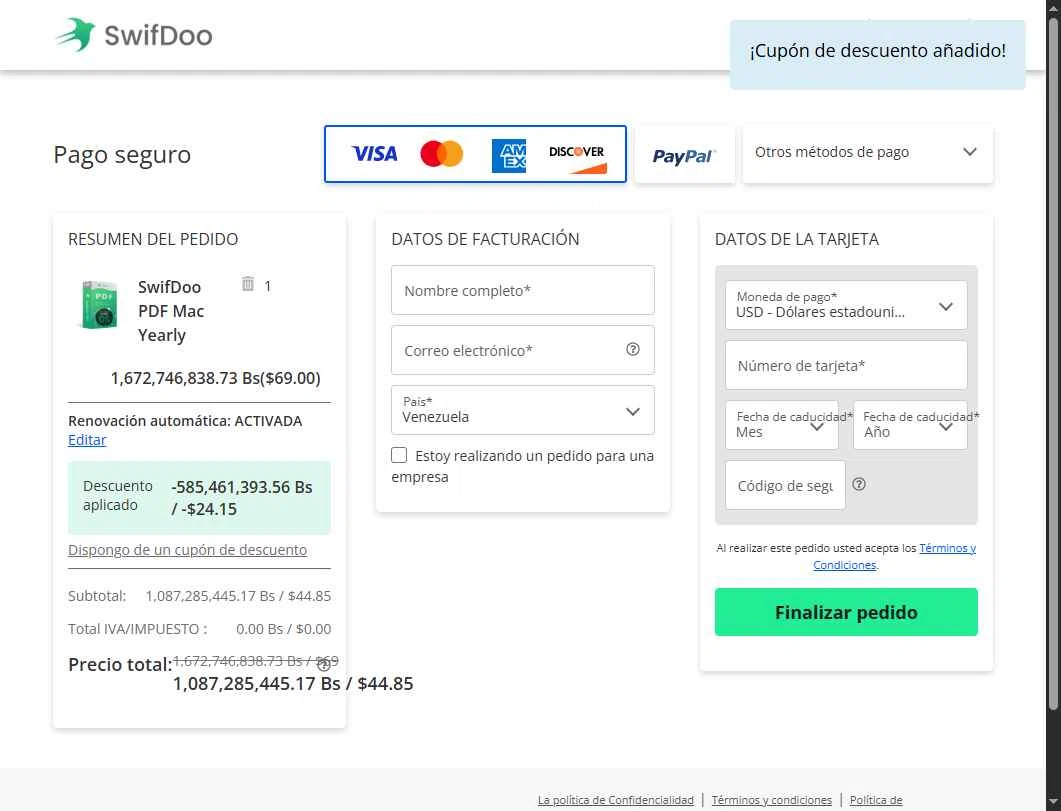Remove product with trash icon
This screenshot has height=811, width=1061.
[x=248, y=284]
